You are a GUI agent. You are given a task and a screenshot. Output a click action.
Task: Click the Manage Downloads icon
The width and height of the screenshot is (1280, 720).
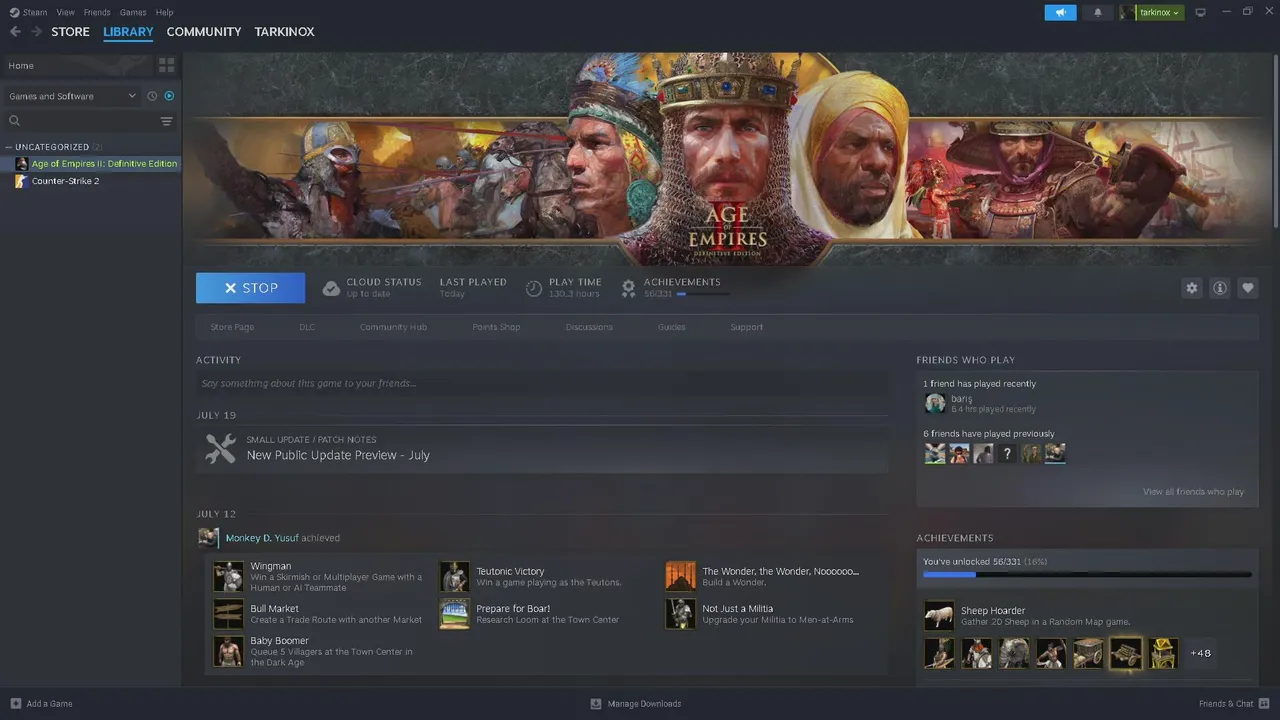[596, 703]
